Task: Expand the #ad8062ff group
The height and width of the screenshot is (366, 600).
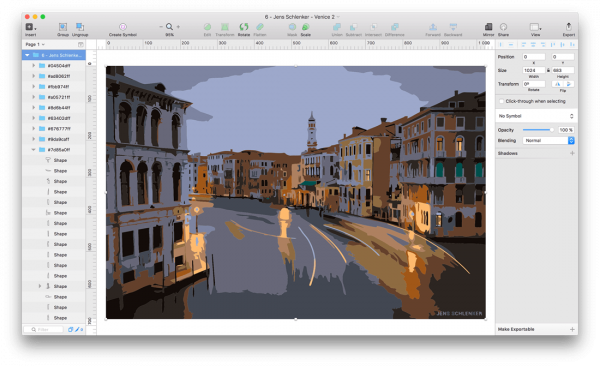Action: pyautogui.click(x=33, y=76)
